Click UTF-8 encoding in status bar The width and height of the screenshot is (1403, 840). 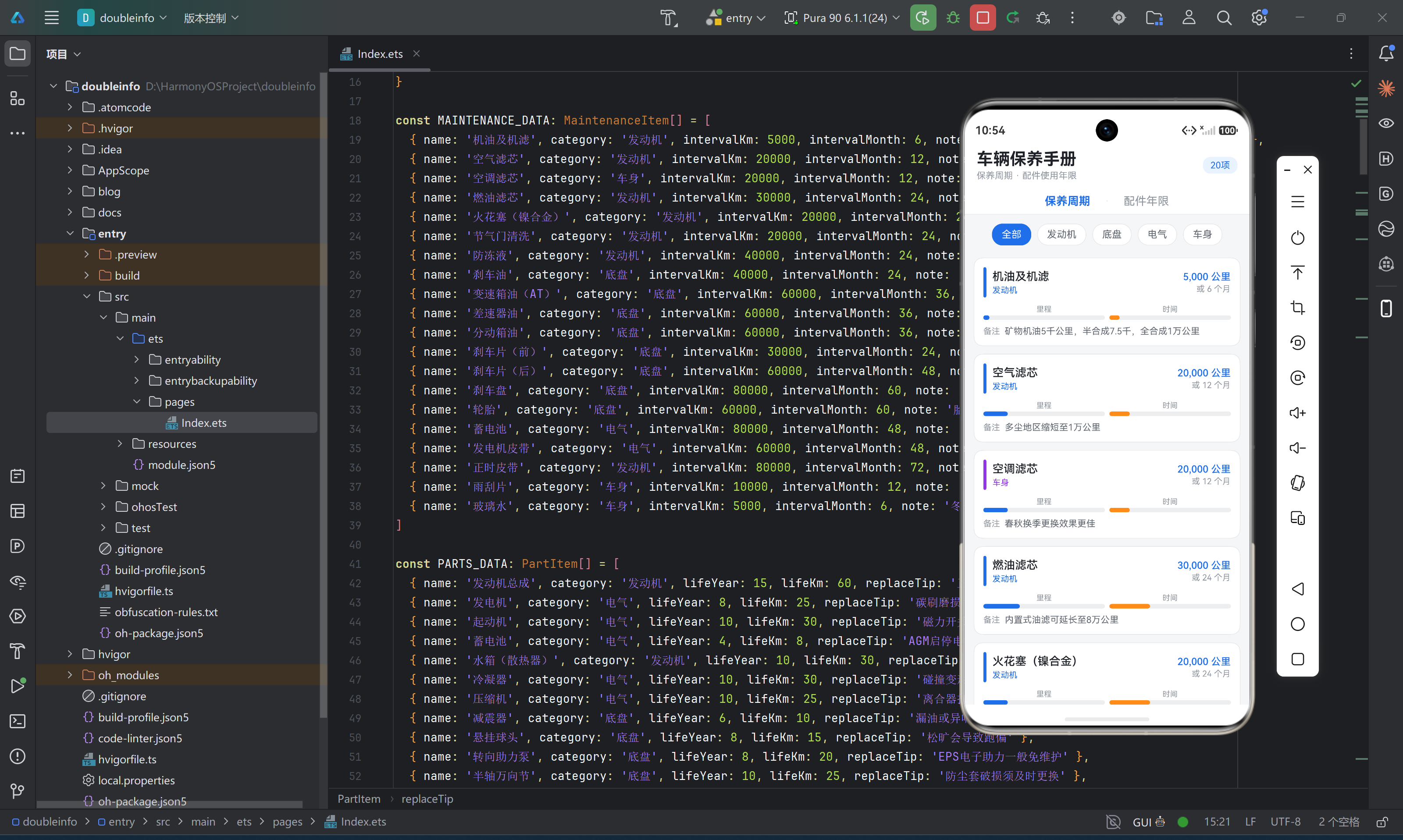click(x=1285, y=822)
